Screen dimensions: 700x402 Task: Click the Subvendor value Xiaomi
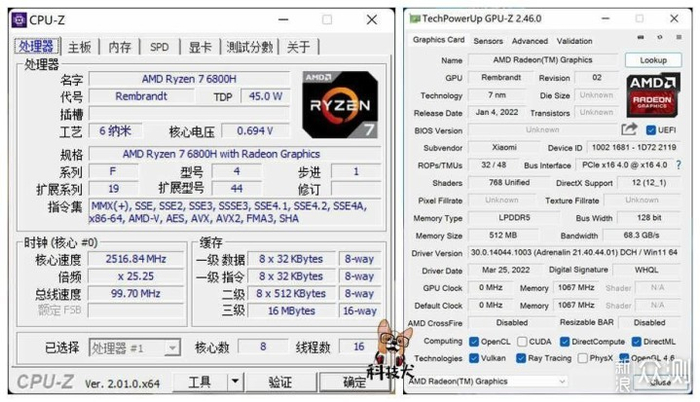point(504,147)
